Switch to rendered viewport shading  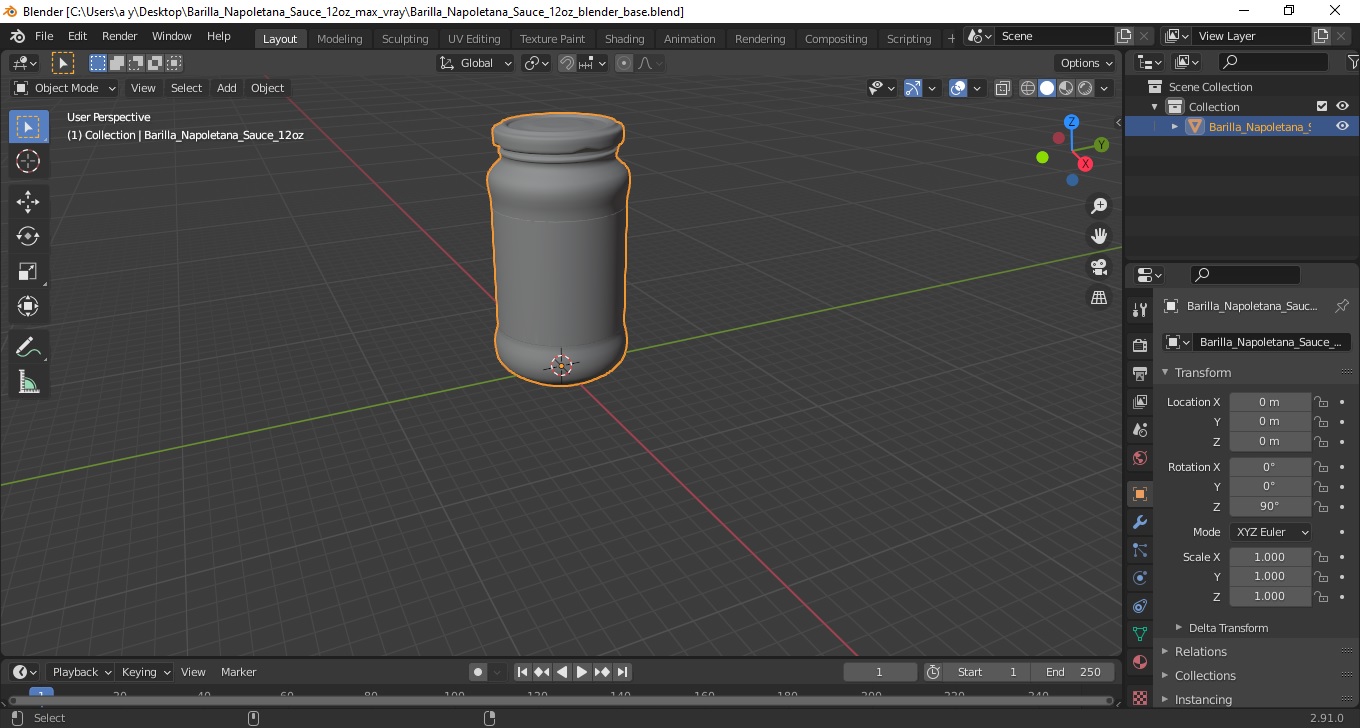(x=1085, y=88)
